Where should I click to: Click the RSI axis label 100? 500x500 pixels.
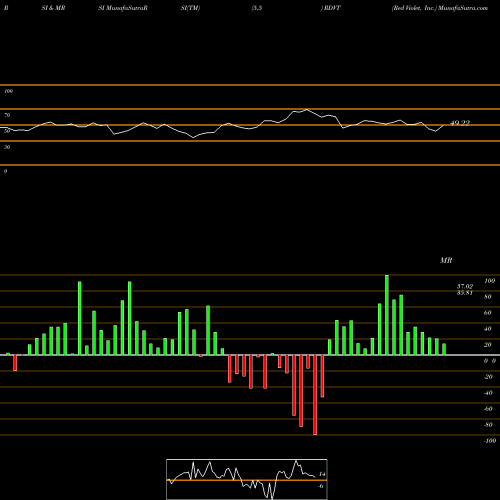[x=8, y=91]
